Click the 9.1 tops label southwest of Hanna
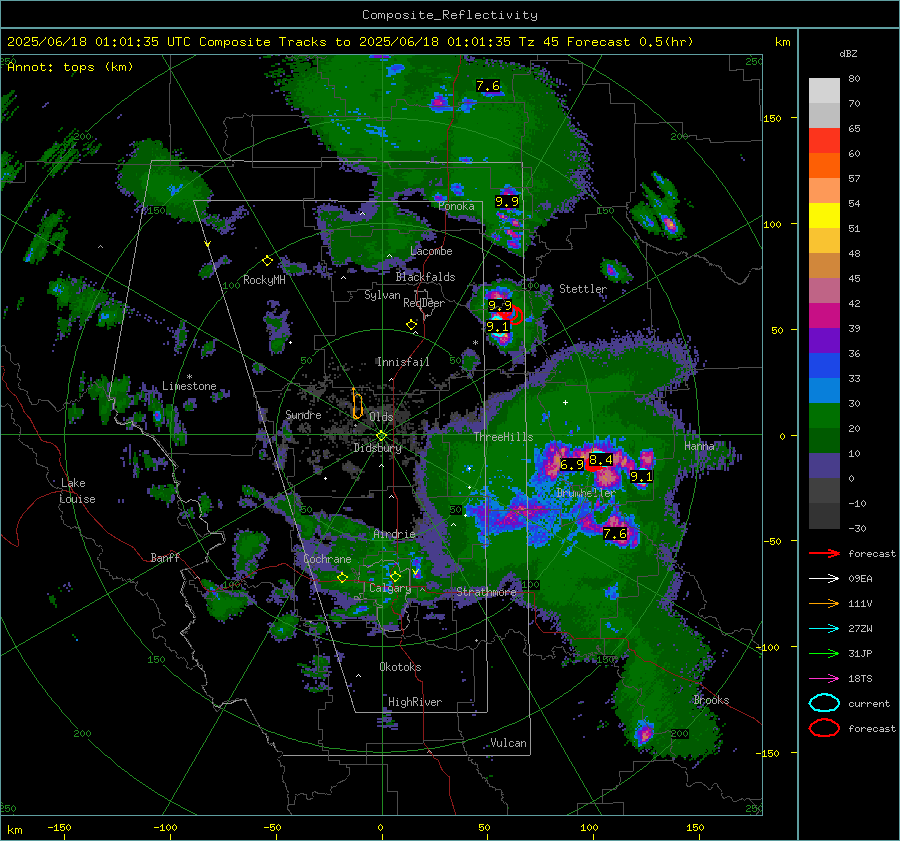900x841 pixels. point(641,476)
